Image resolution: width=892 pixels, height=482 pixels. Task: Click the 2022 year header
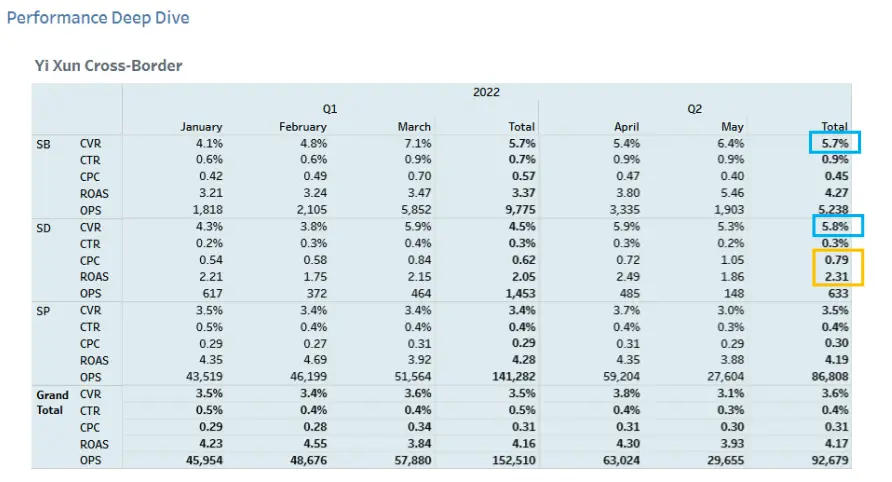pos(486,92)
